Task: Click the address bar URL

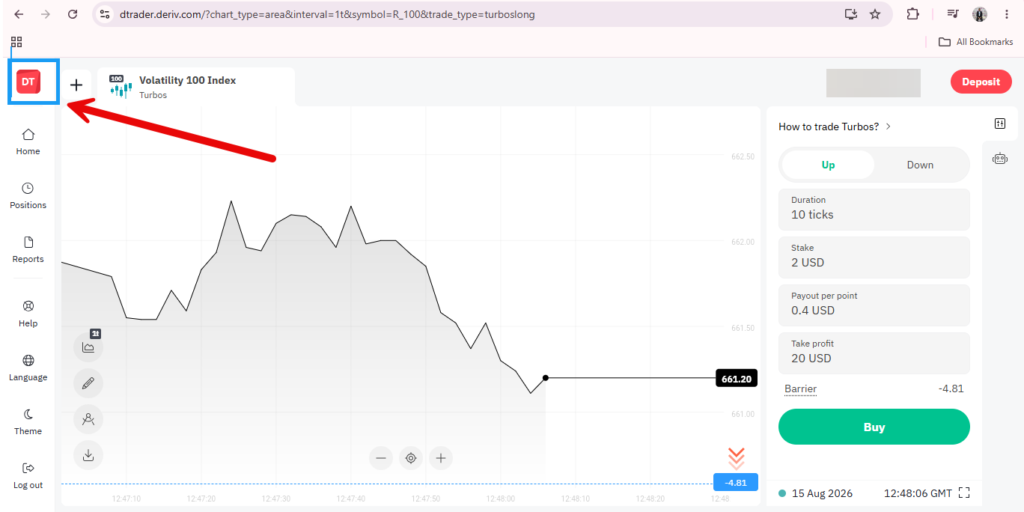Action: (328, 14)
